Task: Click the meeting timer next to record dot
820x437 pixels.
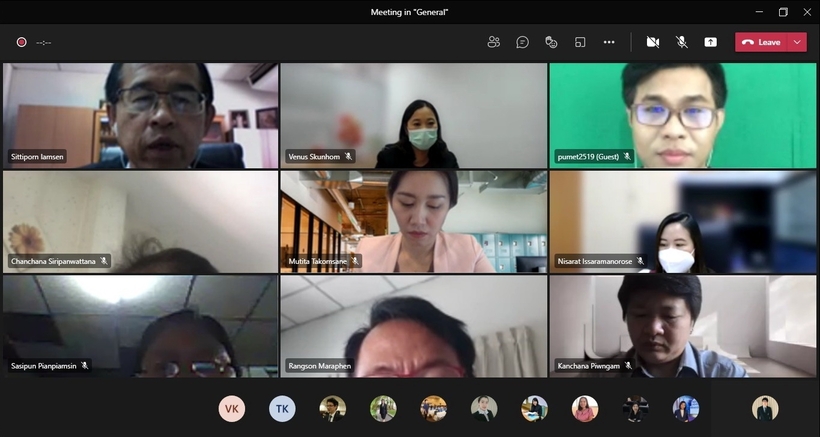Action: coord(43,42)
